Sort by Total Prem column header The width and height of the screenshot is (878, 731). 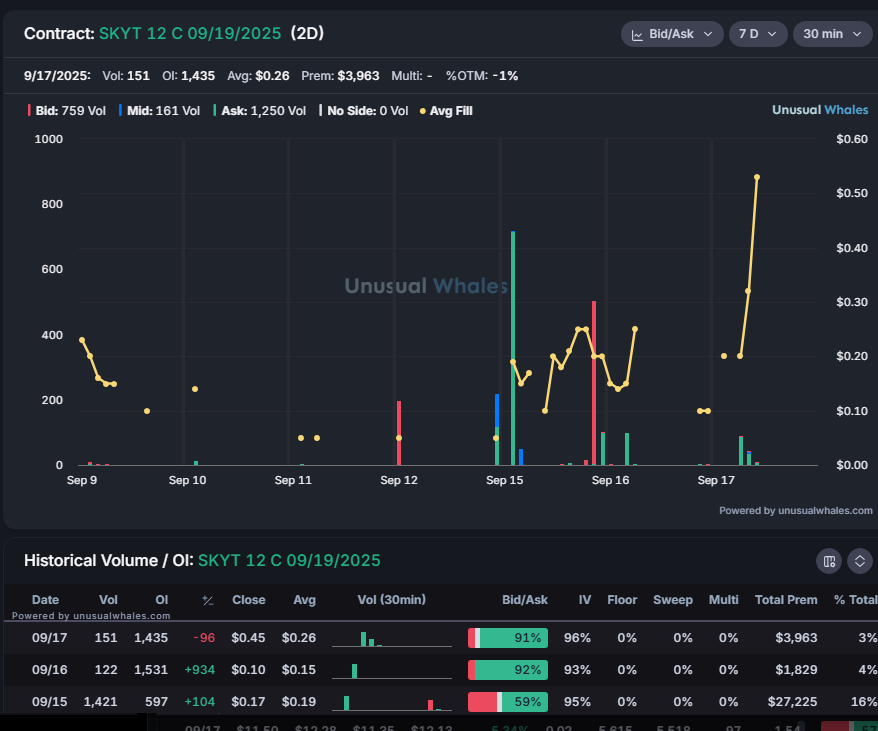pyautogui.click(x=786, y=599)
